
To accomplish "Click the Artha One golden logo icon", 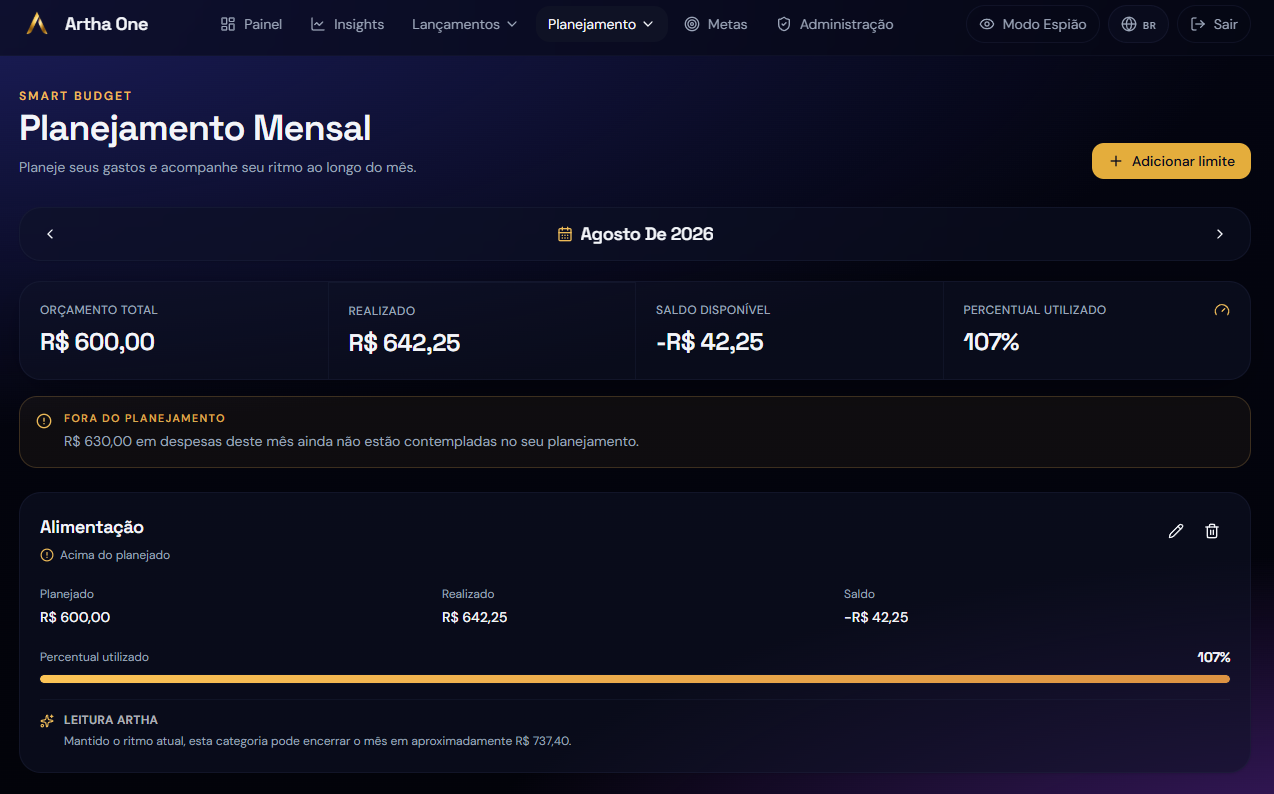I will [x=37, y=24].
